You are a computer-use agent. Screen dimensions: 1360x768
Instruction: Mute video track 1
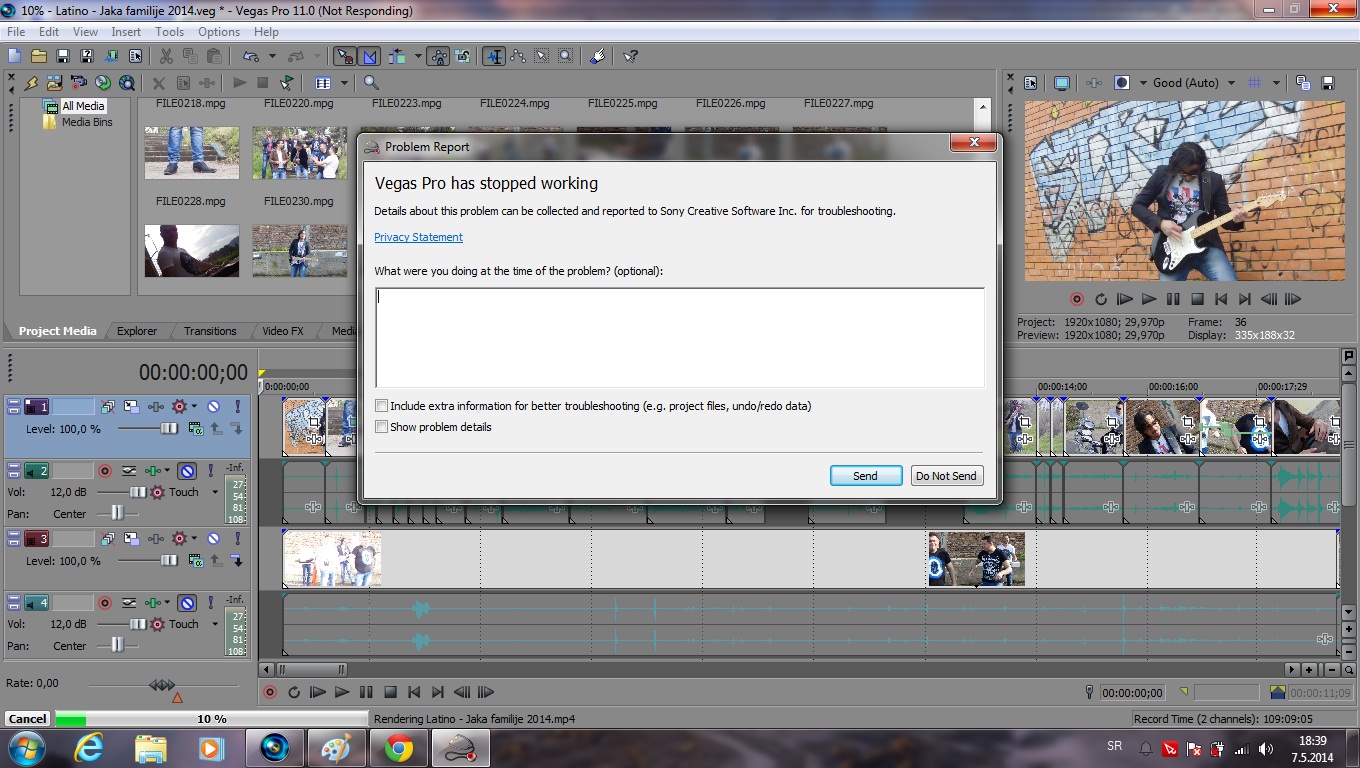(x=213, y=407)
